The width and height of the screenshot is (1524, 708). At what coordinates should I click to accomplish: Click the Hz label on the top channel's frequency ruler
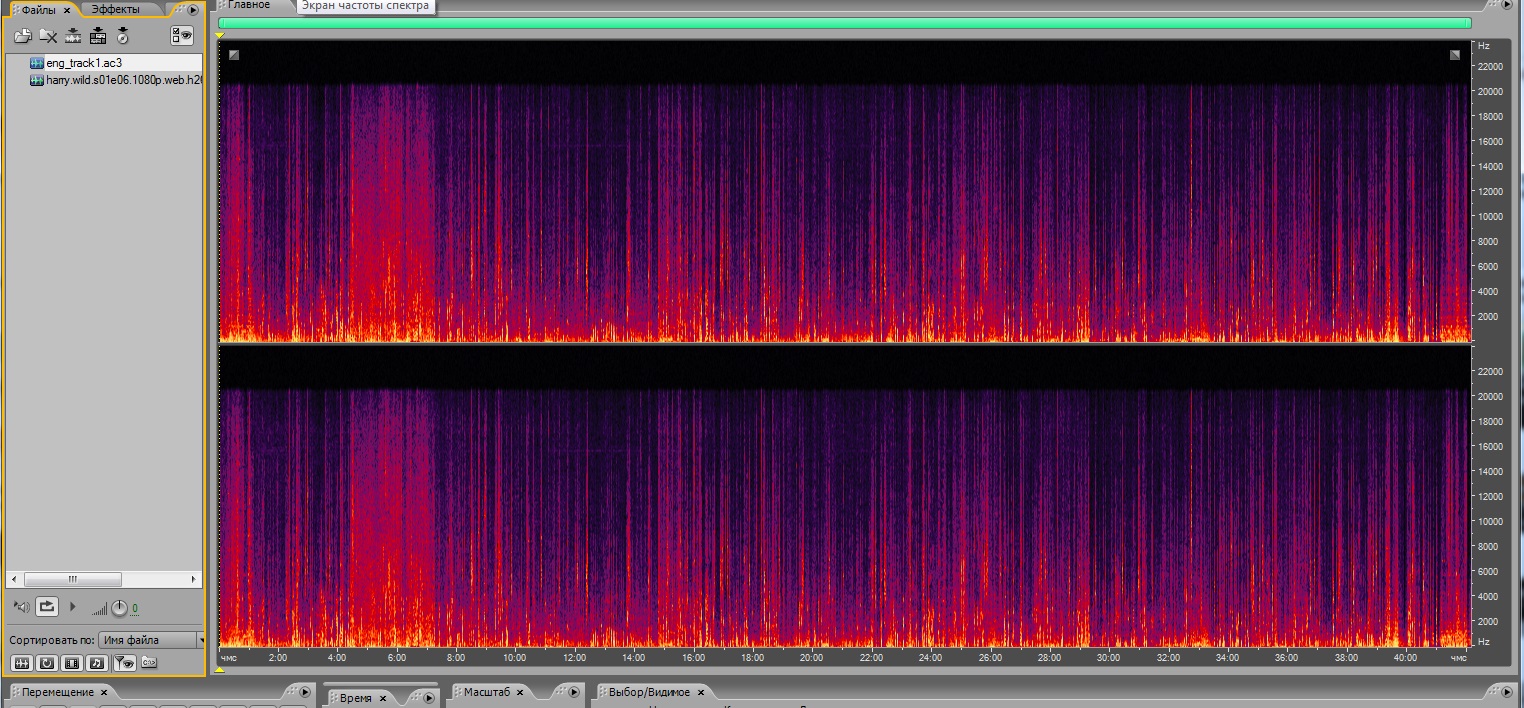(x=1483, y=46)
